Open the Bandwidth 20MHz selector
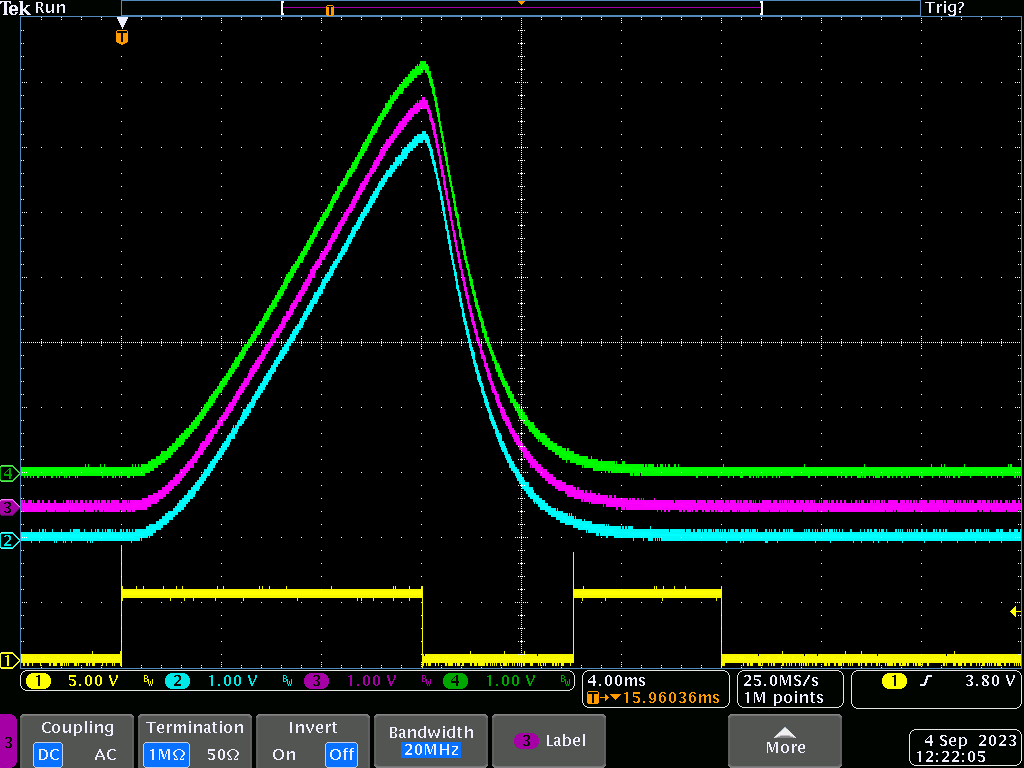Image resolution: width=1024 pixels, height=768 pixels. [429, 741]
